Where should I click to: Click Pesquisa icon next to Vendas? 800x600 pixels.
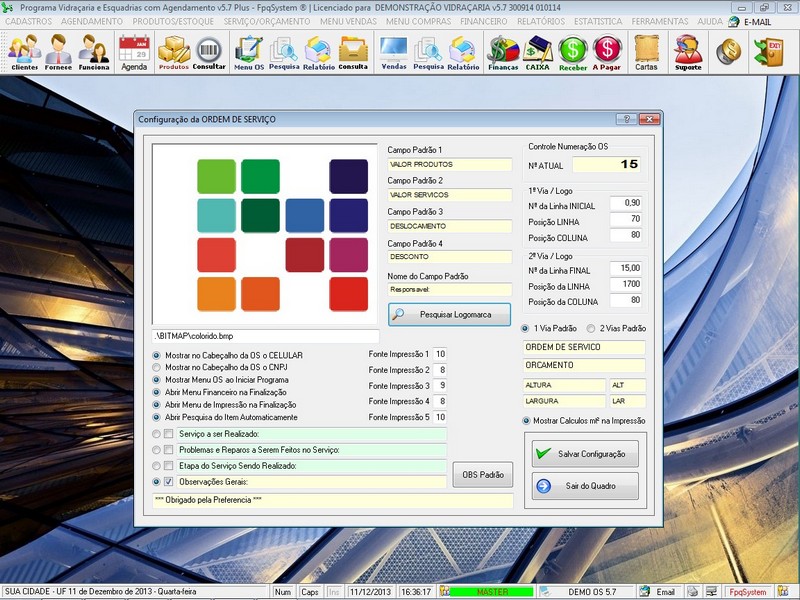coord(428,52)
